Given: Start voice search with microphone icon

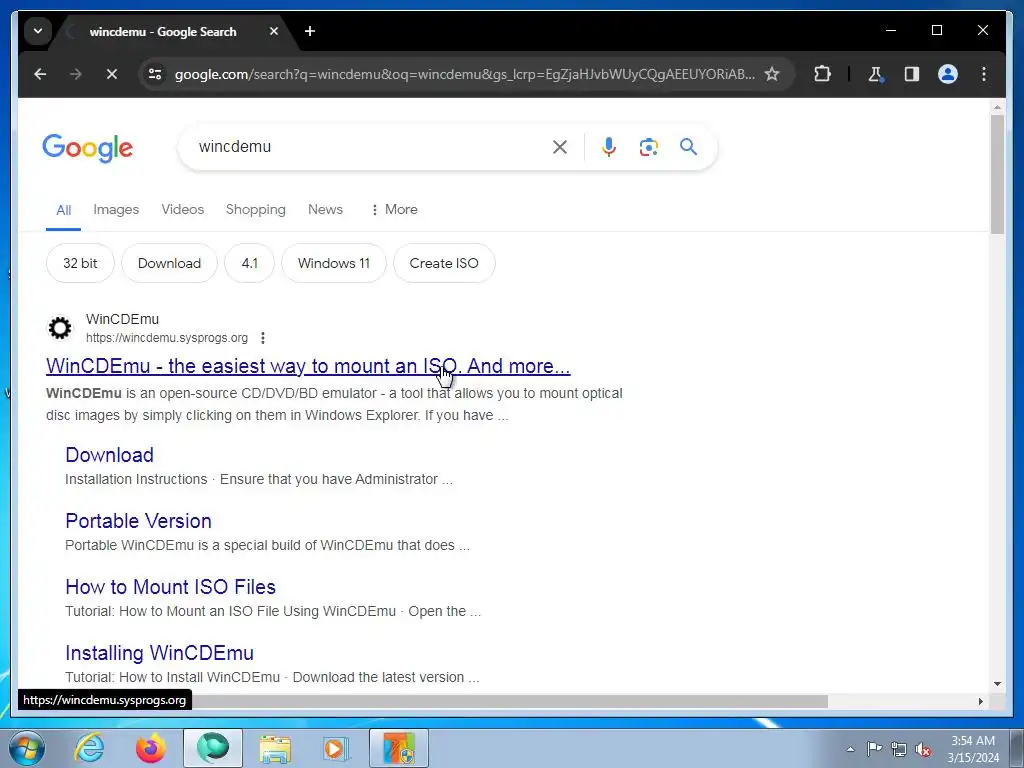Looking at the screenshot, I should 609,147.
